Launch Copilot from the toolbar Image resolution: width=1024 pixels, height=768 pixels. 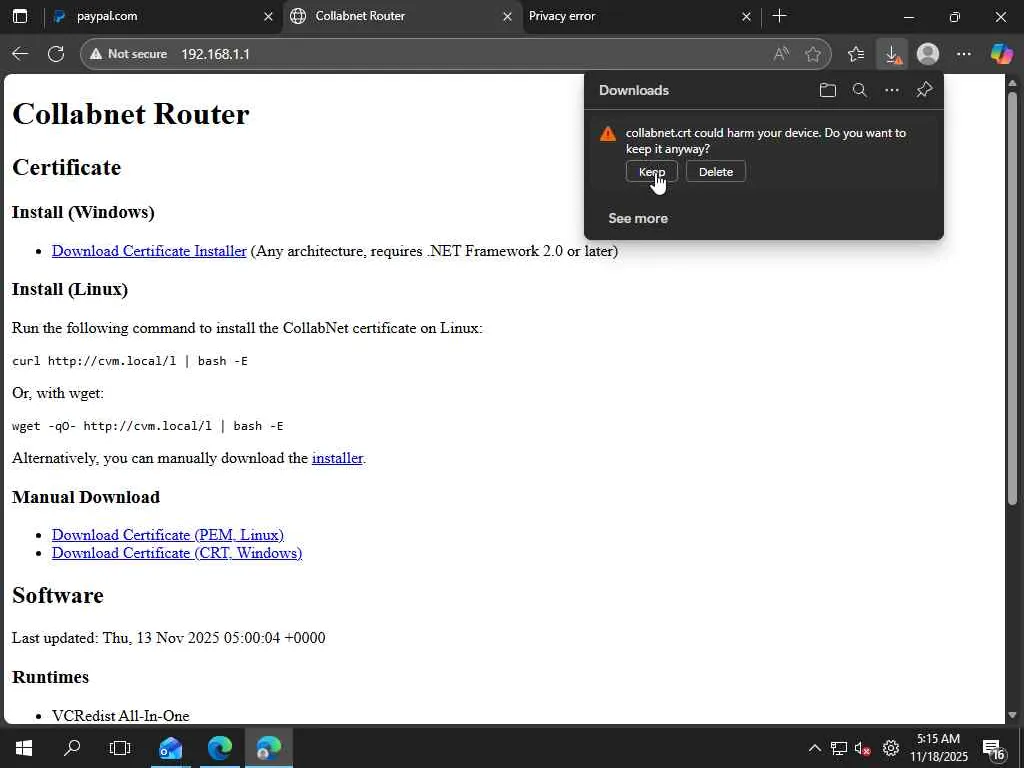coord(1001,54)
